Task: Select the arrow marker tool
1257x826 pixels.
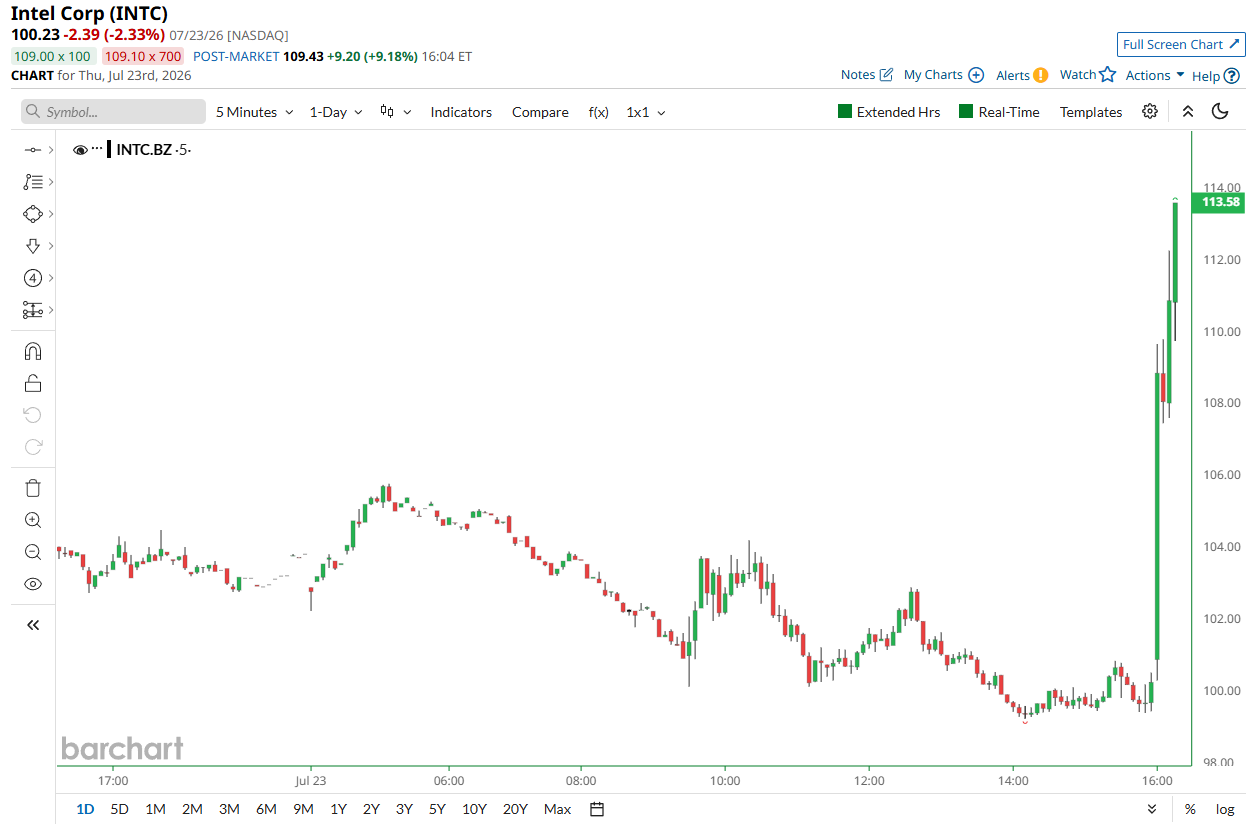Action: point(32,246)
